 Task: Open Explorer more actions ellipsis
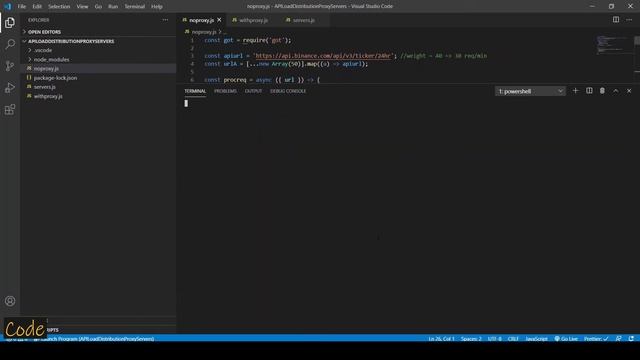165,20
